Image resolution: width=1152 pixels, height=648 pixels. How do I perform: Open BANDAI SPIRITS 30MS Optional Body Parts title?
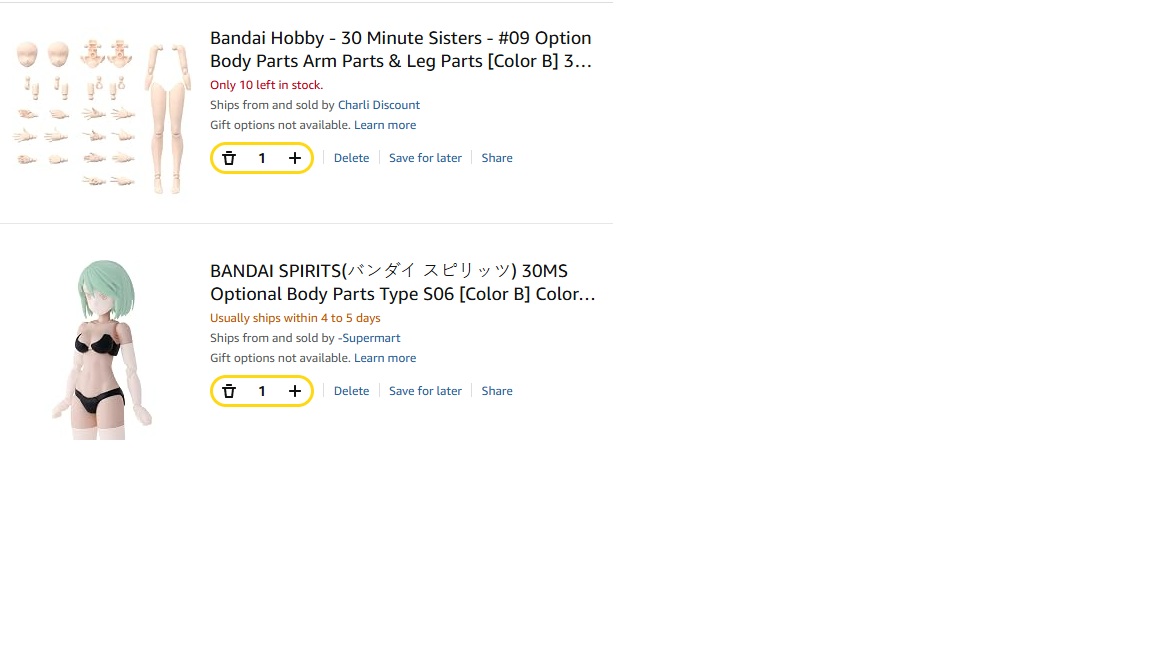[x=403, y=282]
